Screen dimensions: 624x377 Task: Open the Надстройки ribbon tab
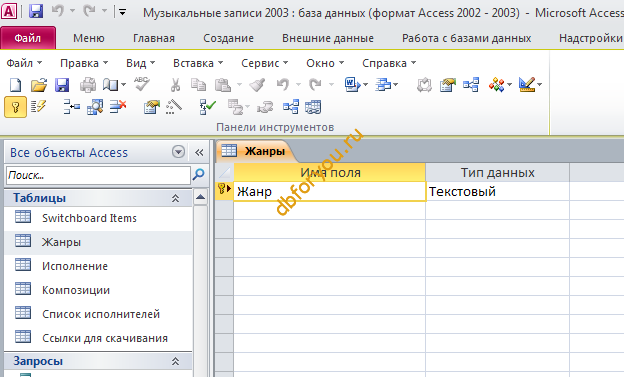coord(591,38)
